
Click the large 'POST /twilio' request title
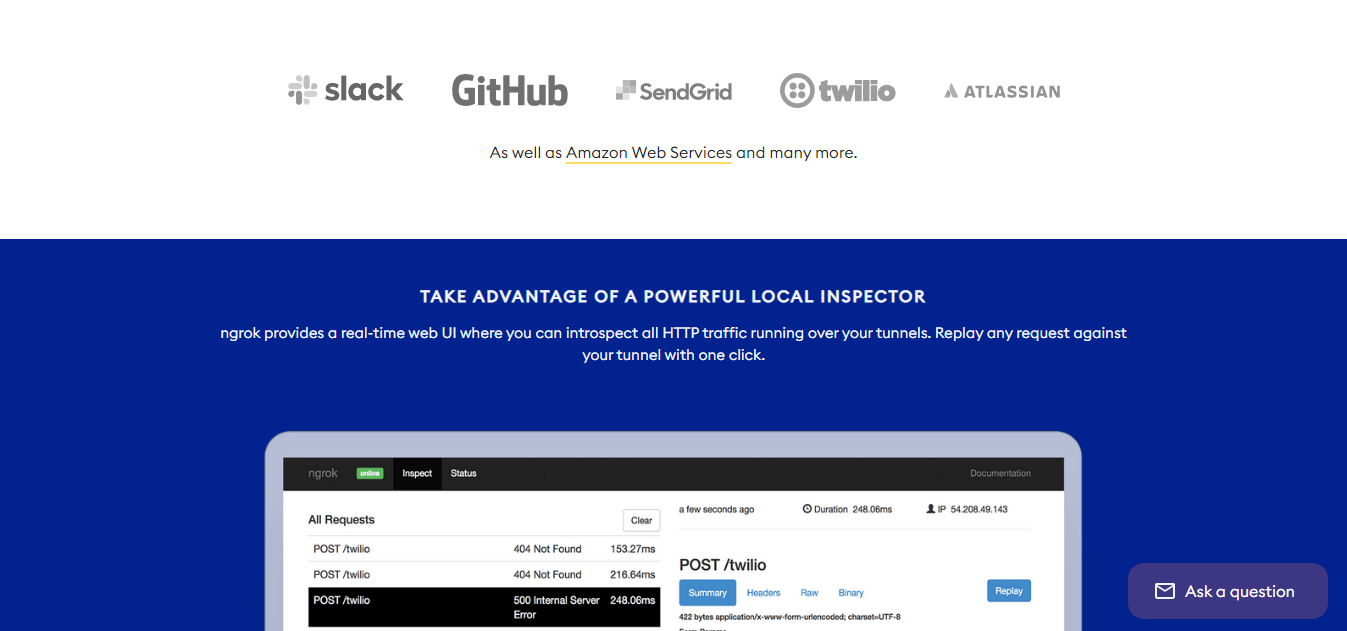pyautogui.click(x=722, y=565)
